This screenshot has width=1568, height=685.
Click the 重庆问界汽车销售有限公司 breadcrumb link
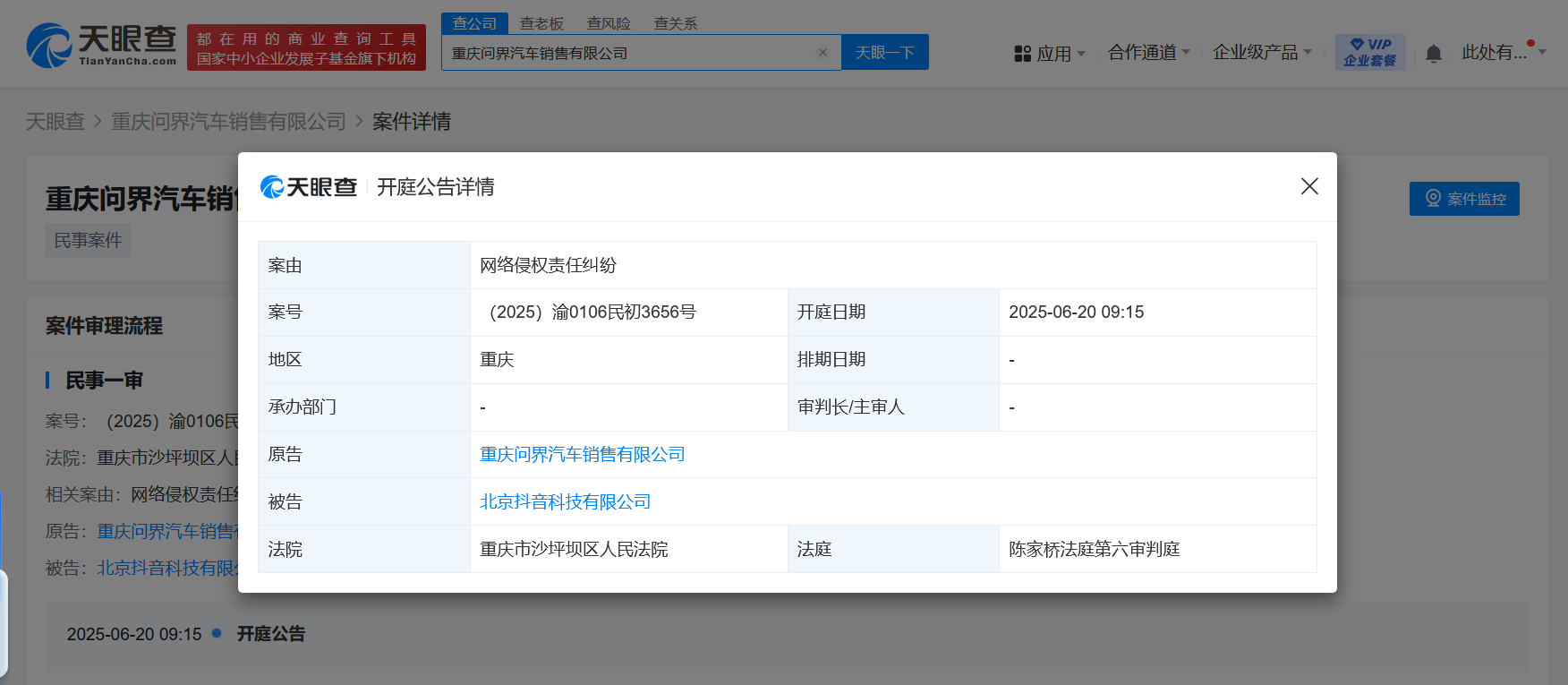coord(228,122)
